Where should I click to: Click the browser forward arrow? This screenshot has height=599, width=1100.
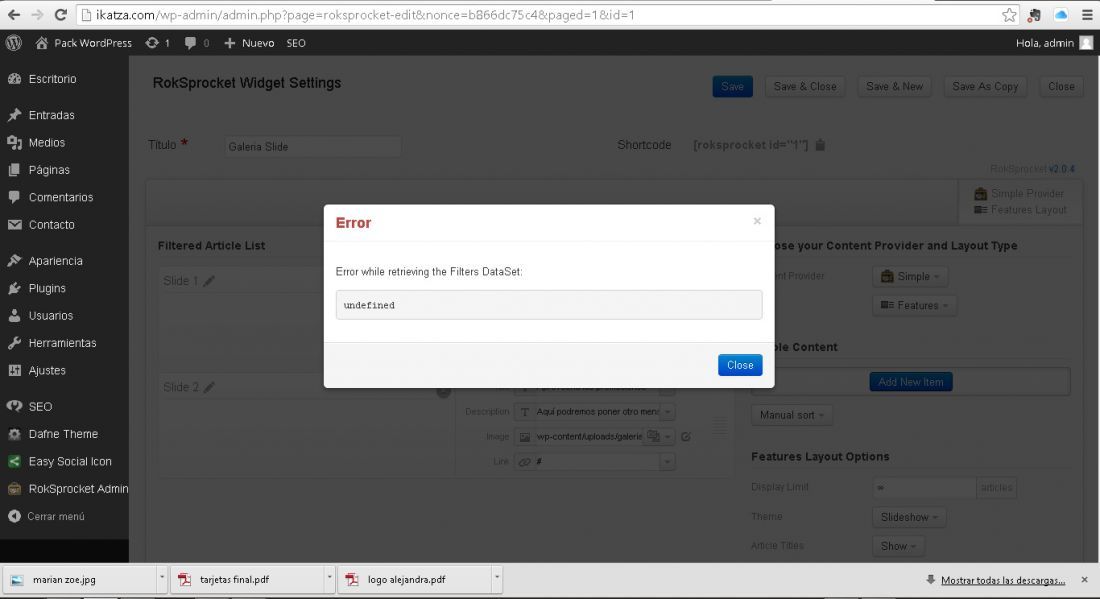click(x=37, y=15)
